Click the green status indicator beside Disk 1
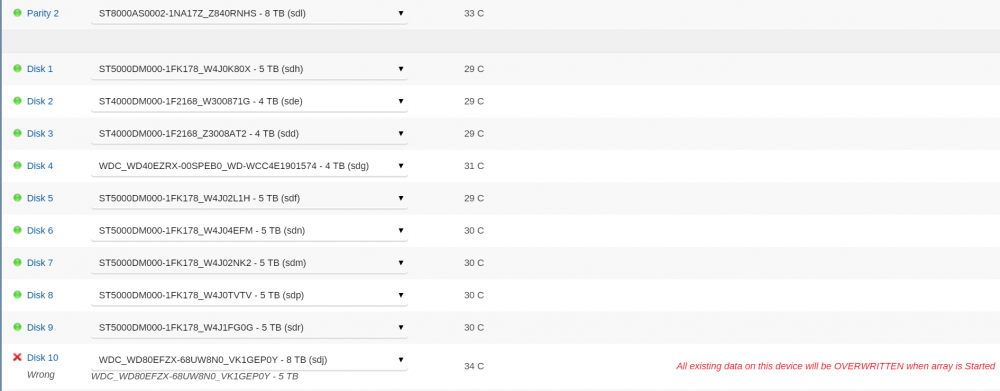Screen dimensions: 1000x391 click(x=17, y=68)
